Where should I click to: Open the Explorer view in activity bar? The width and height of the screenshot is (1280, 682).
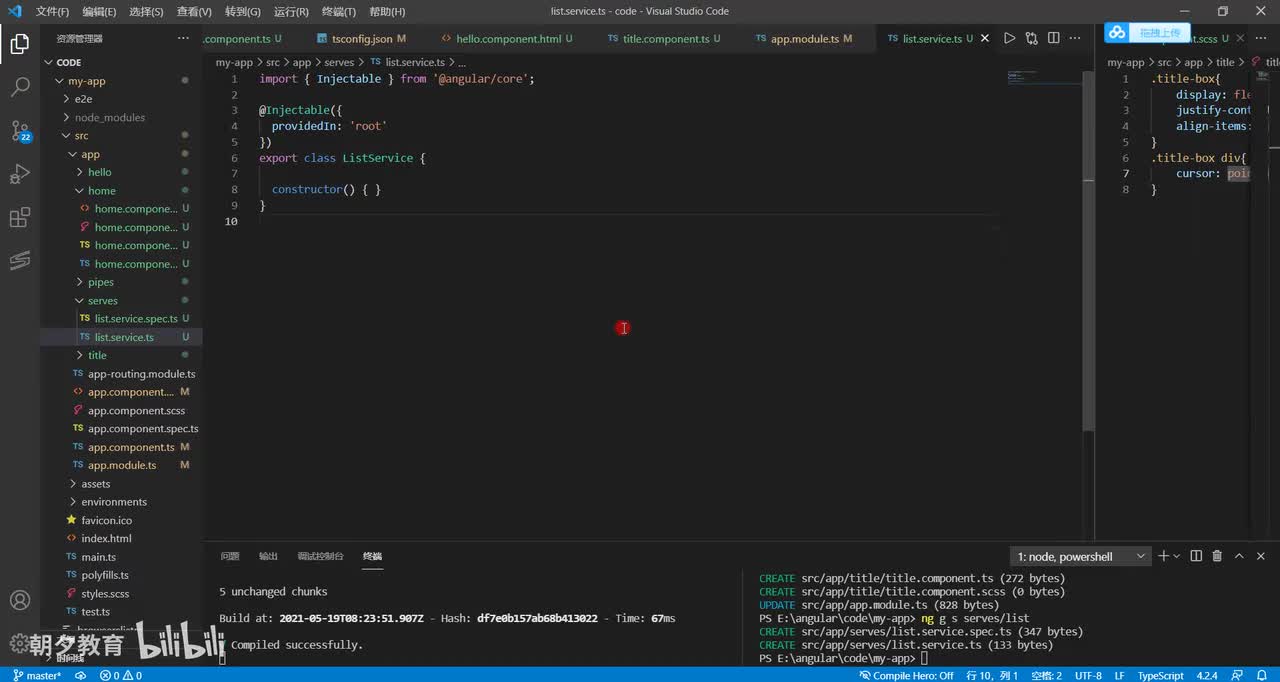[19, 44]
